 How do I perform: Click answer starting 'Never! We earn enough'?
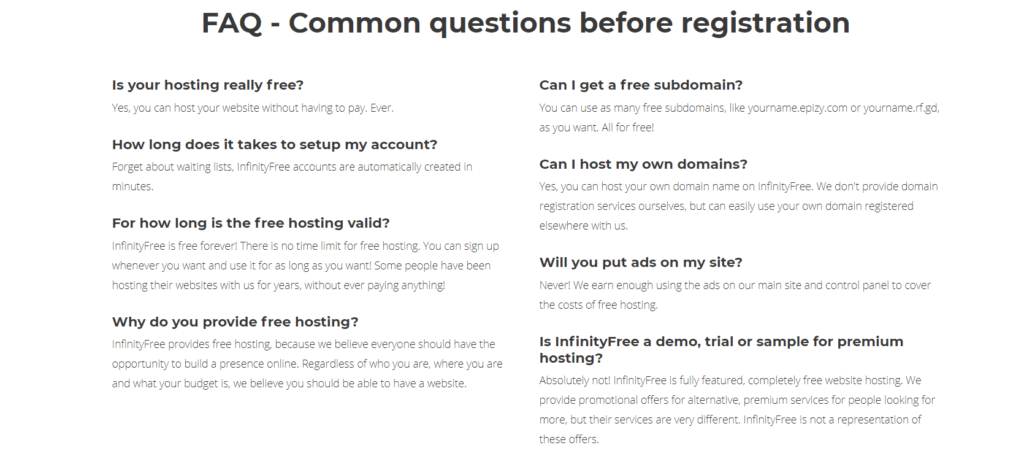(x=735, y=295)
